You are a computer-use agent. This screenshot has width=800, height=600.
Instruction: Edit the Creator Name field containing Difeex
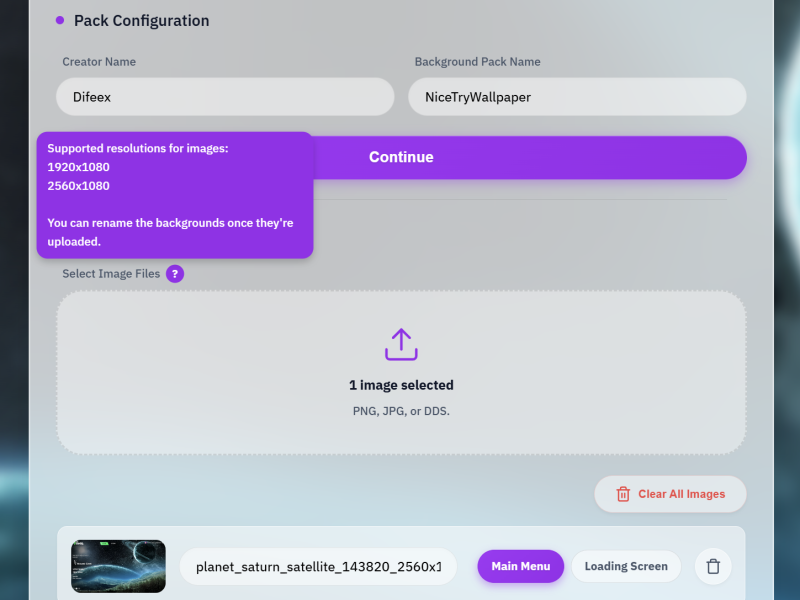tap(225, 97)
